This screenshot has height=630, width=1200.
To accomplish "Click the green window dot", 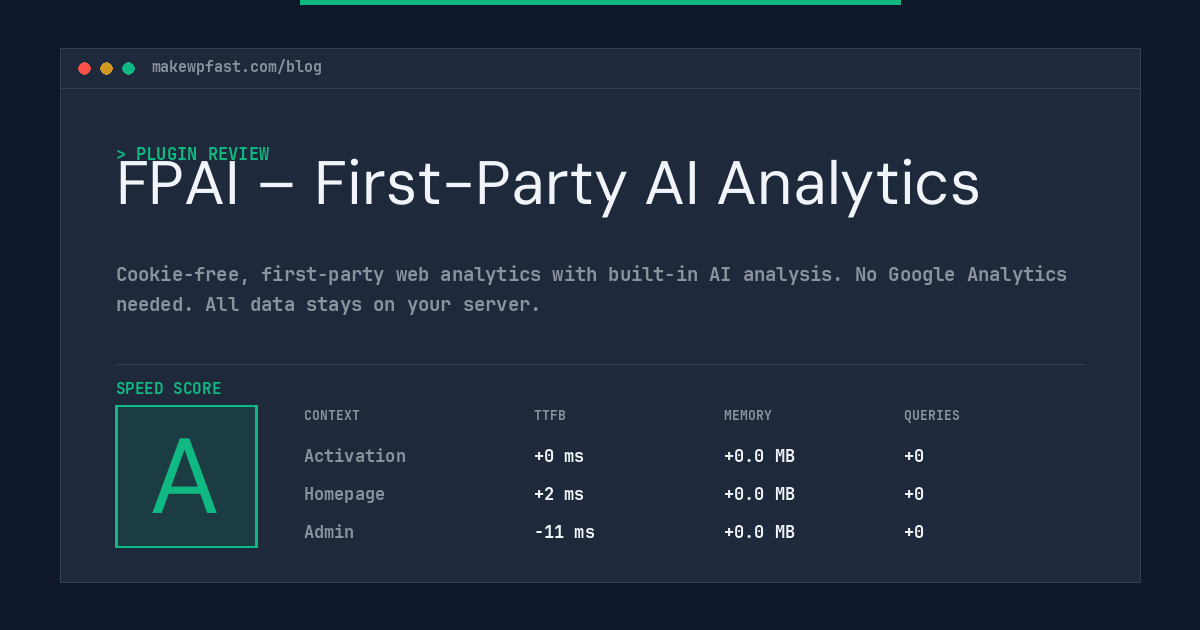I will point(128,68).
